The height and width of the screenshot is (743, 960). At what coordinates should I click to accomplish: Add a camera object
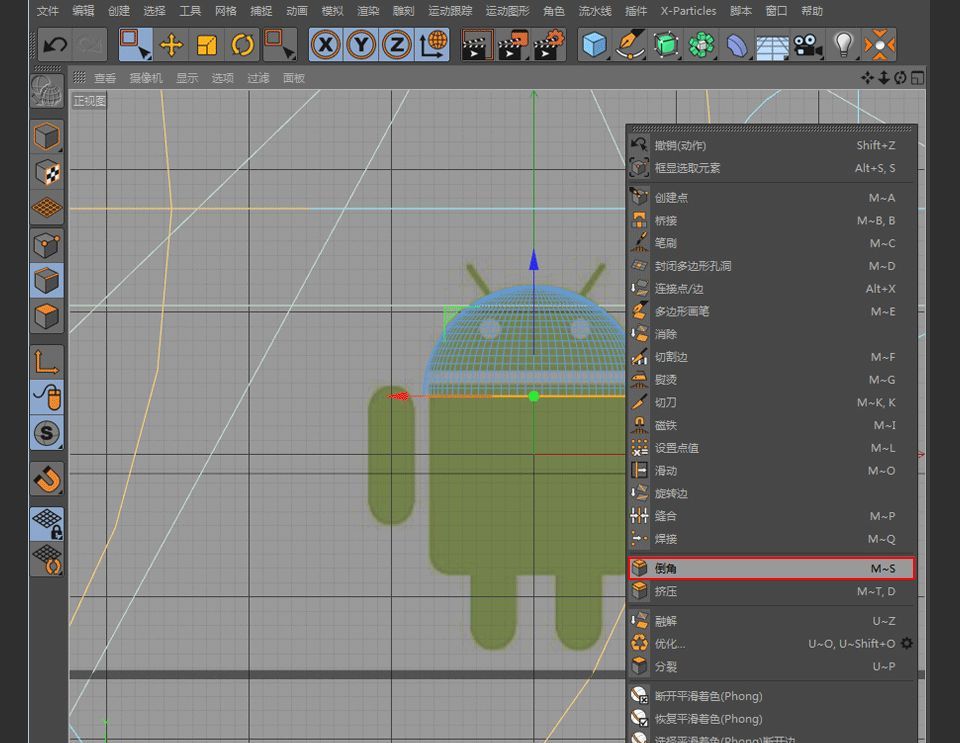pyautogui.click(x=808, y=45)
